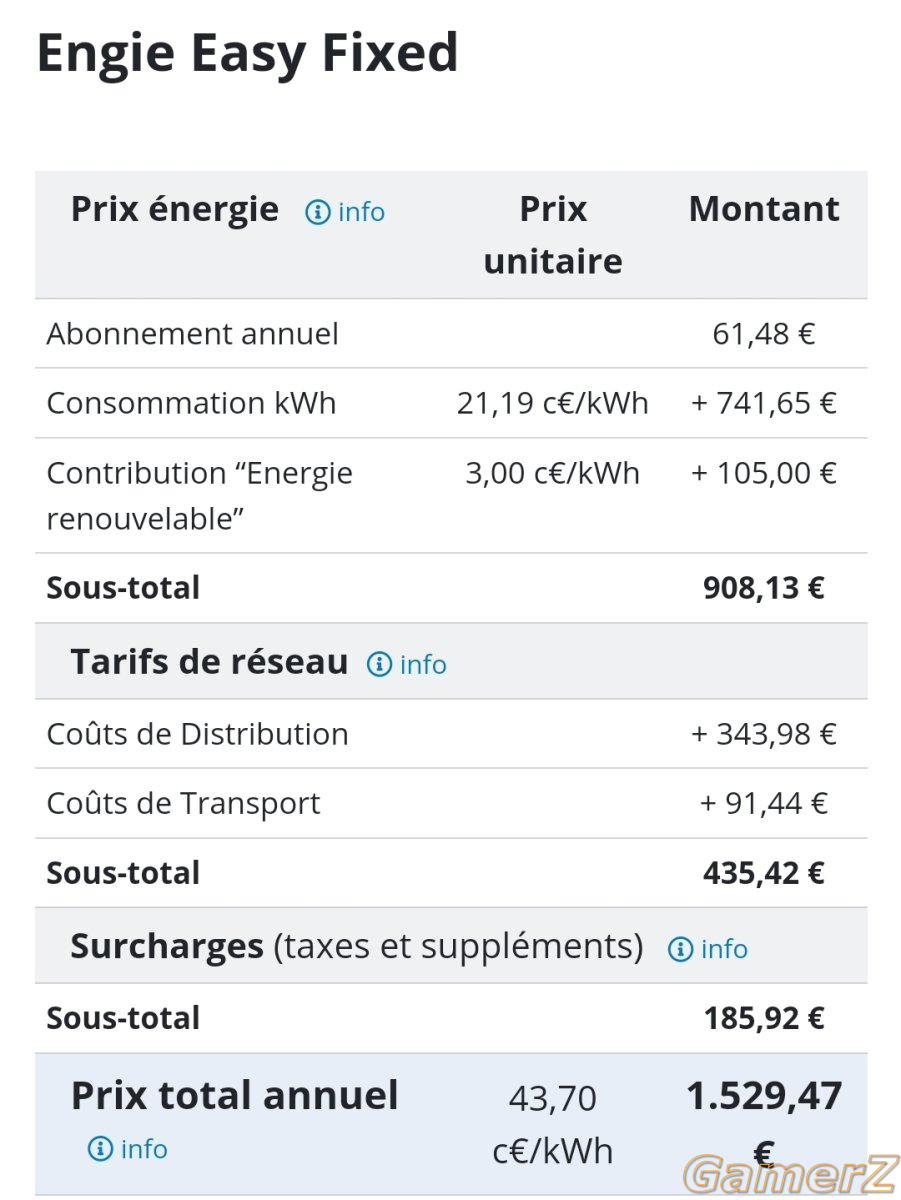Select the Consommation kWh row label
901x1200 pixels.
(191, 403)
